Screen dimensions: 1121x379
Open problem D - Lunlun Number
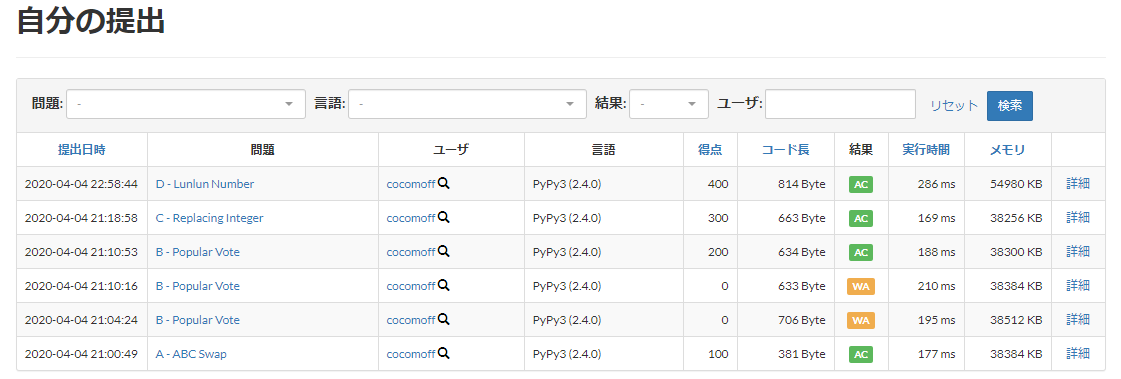[x=204, y=184]
